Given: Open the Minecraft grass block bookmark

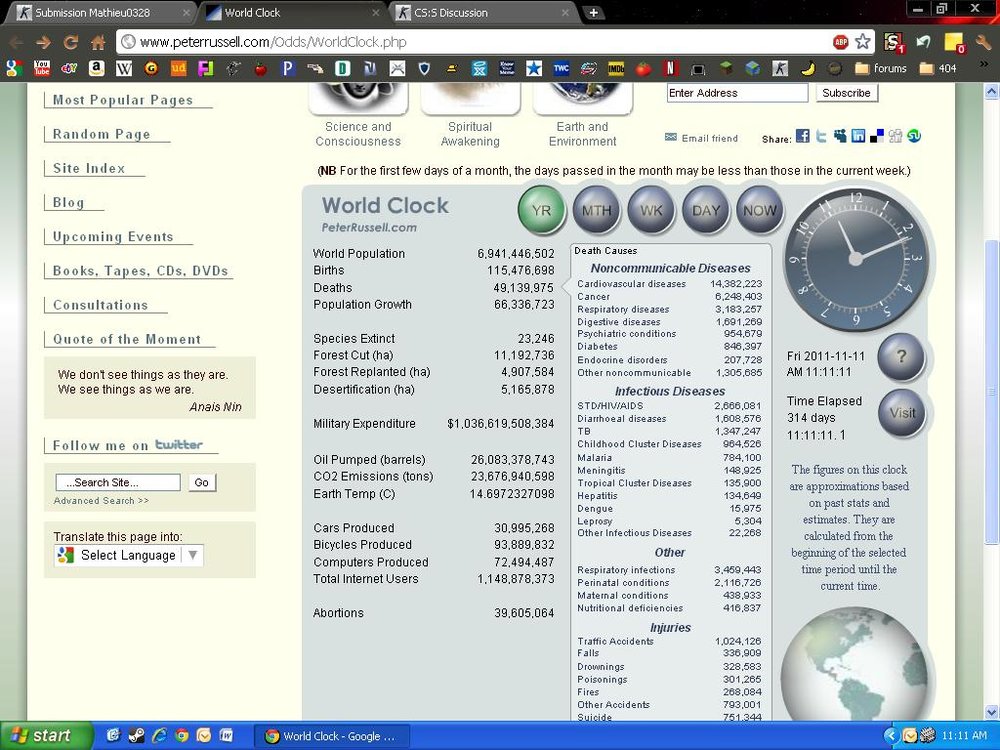Looking at the screenshot, I should pyautogui.click(x=725, y=68).
